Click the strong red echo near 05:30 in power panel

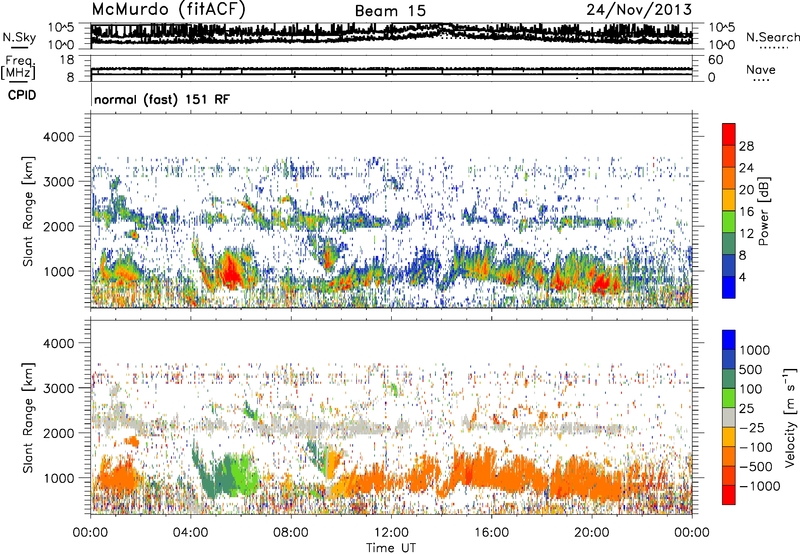(x=232, y=273)
